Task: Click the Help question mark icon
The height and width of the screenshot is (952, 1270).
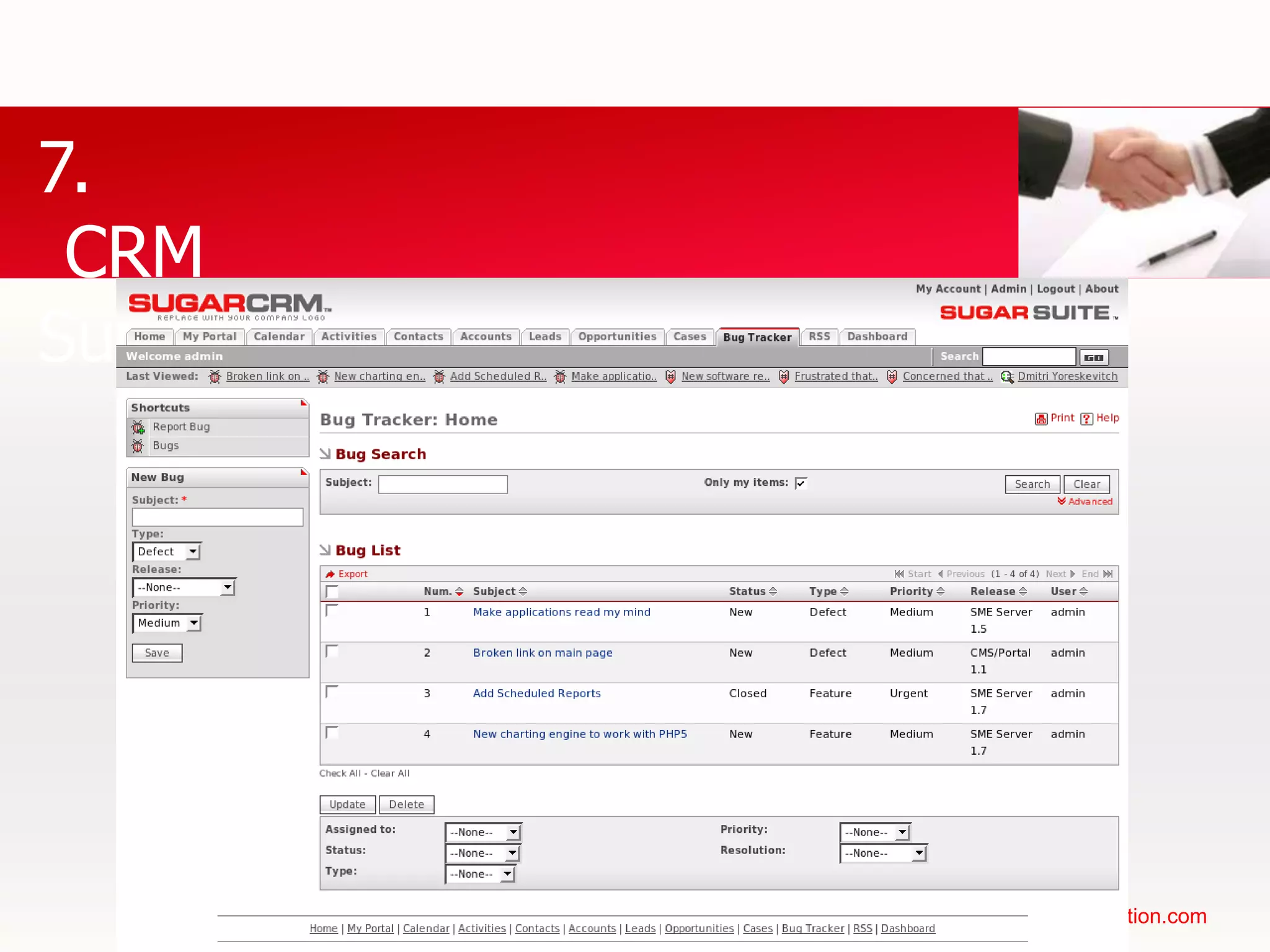Action: pos(1086,419)
